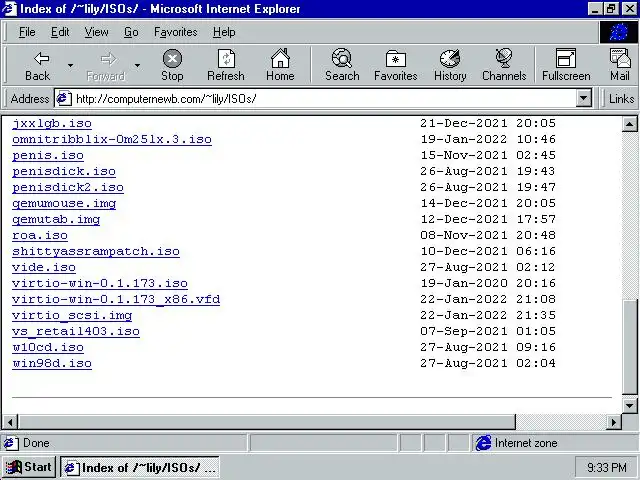This screenshot has width=640, height=480.
Task: Click the vertical scrollbar up arrow
Action: coord(629,124)
